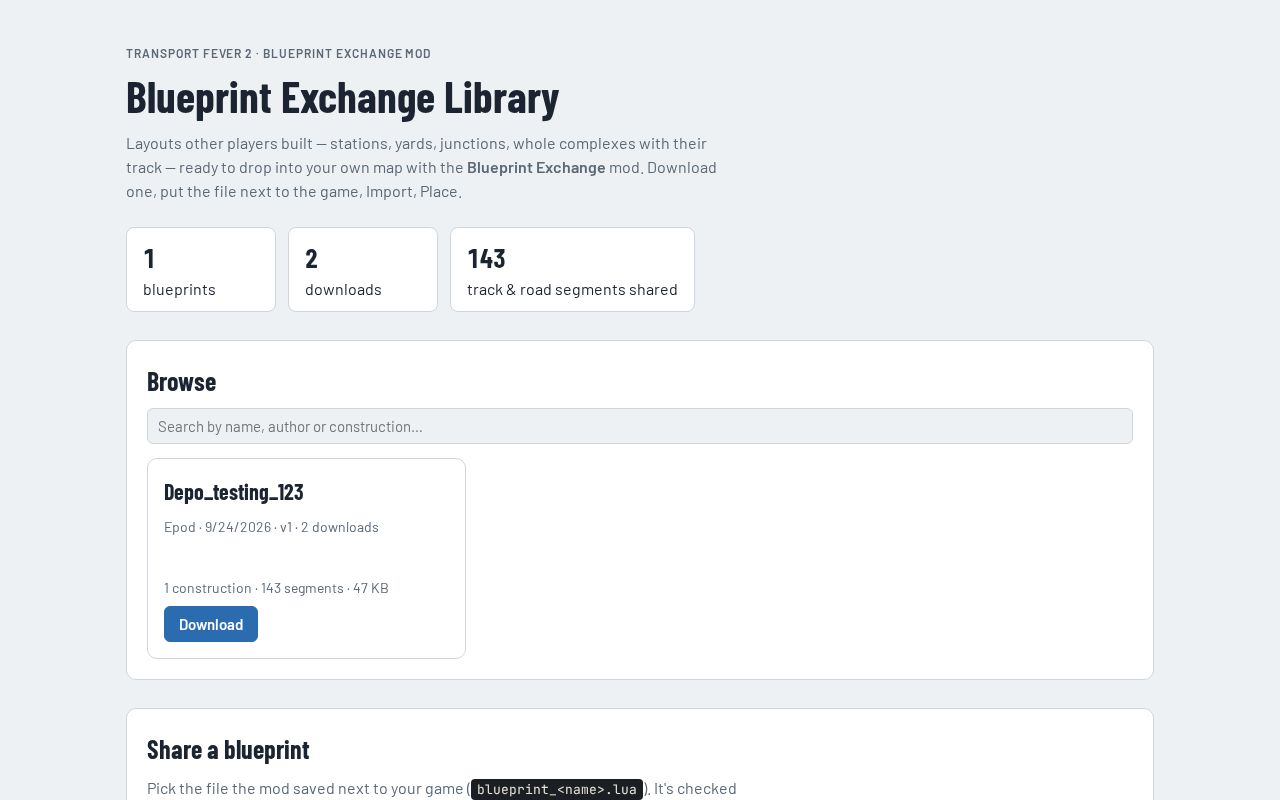Select the Blueprint Exchange Library heading
This screenshot has height=800, width=1280.
[x=342, y=97]
